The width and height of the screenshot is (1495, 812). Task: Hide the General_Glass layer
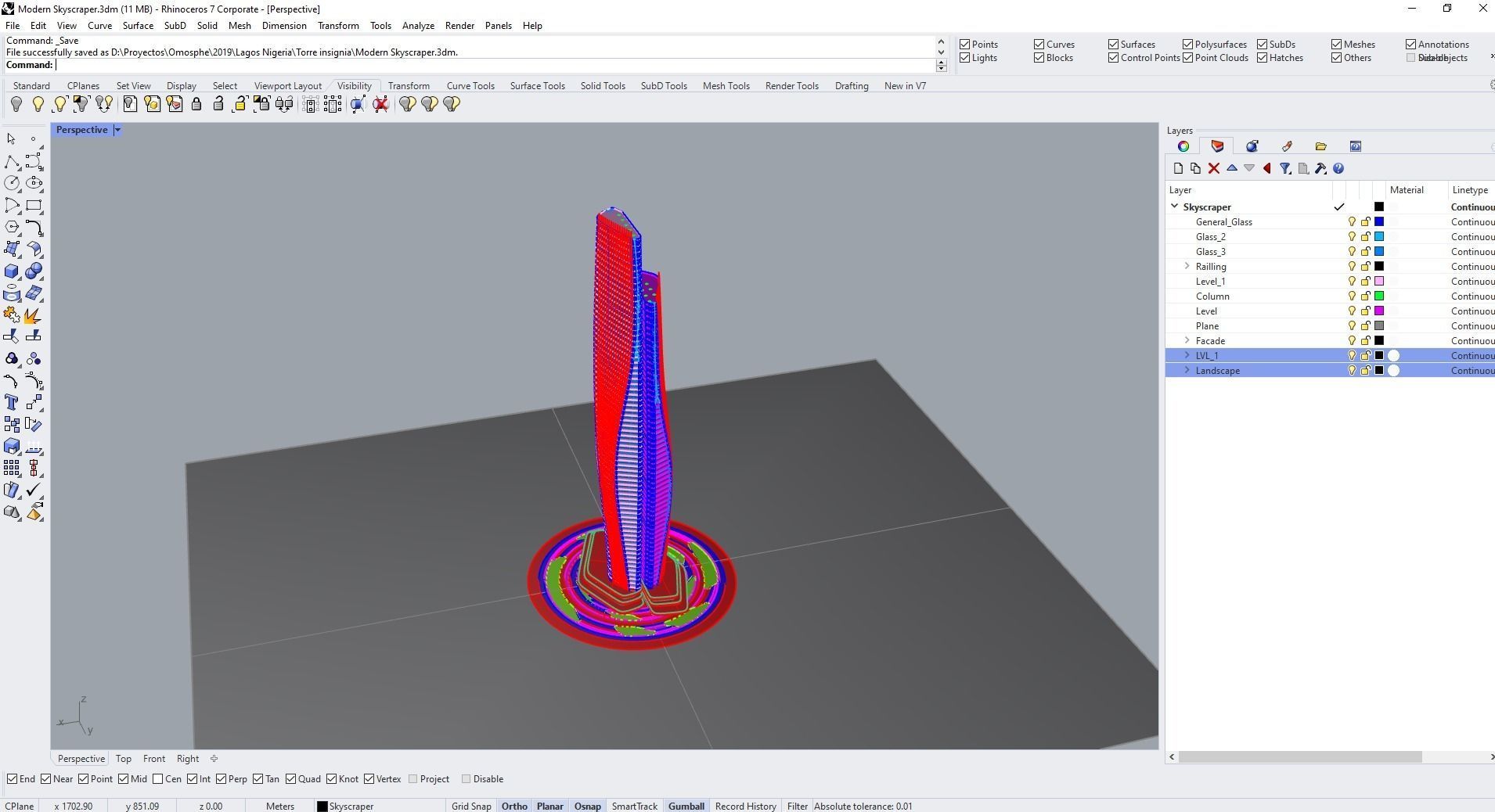click(1351, 222)
